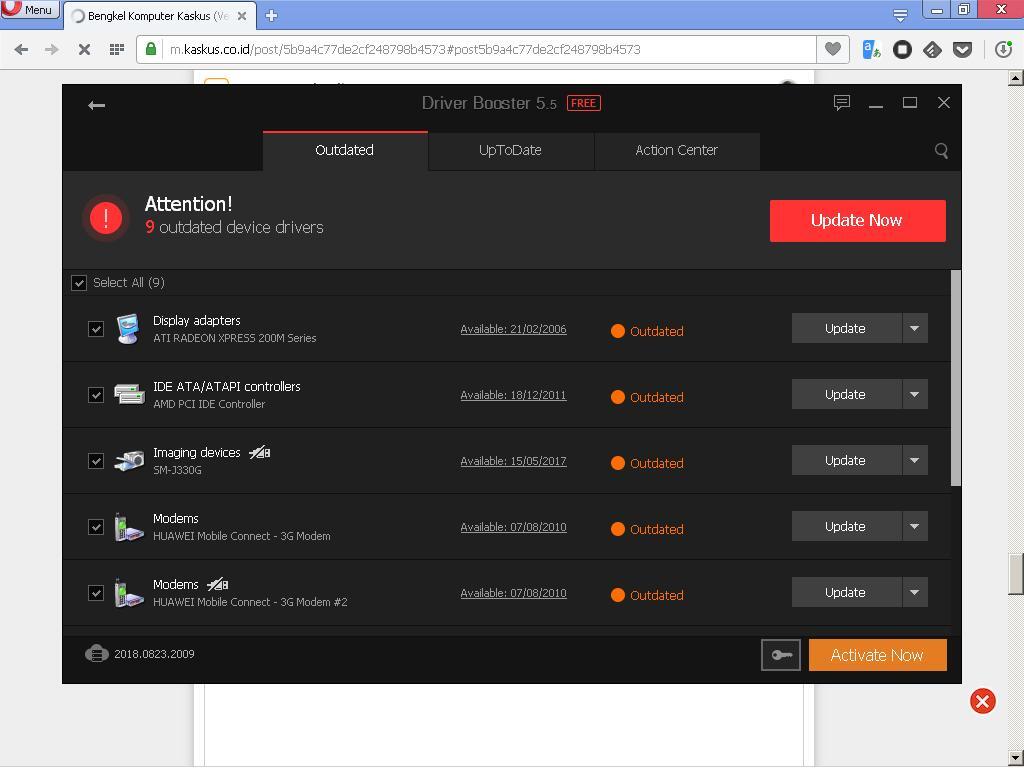
Task: Expand Update options for SM-J330G
Action: point(915,460)
